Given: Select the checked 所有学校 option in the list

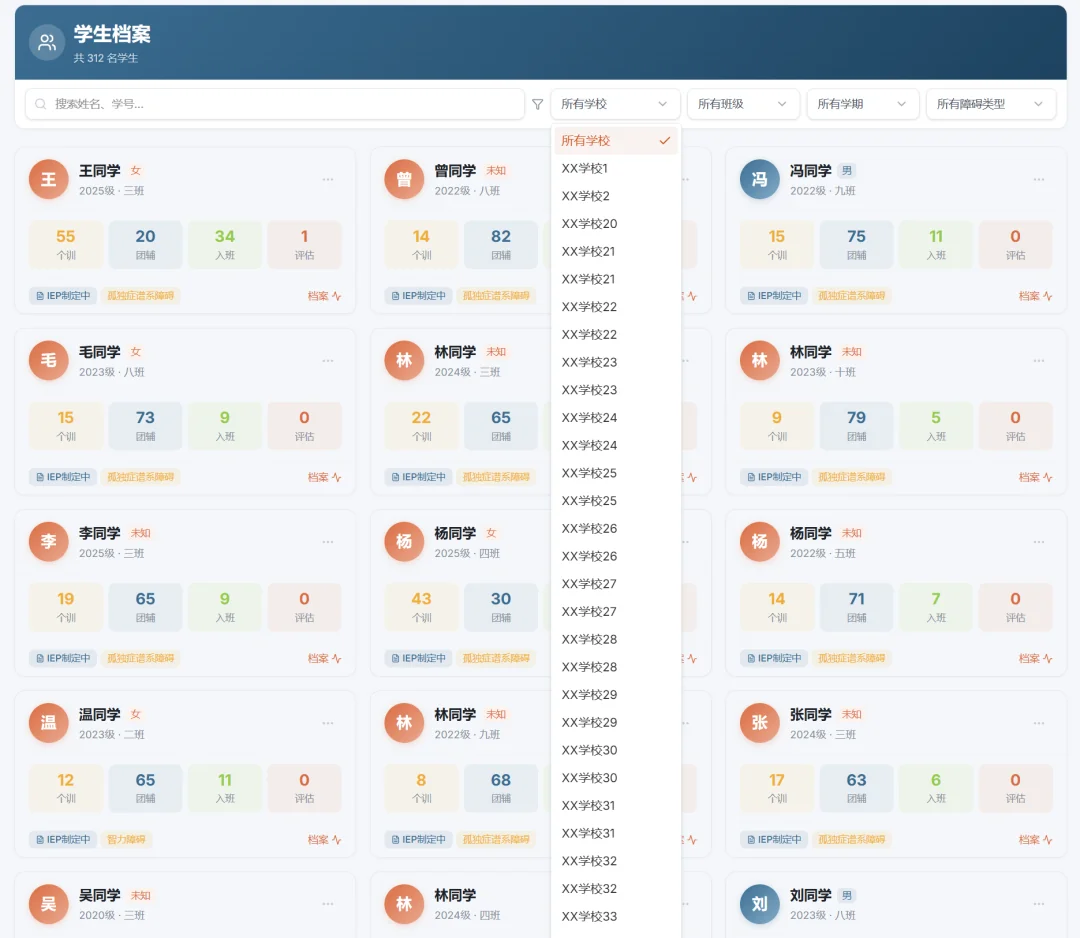Looking at the screenshot, I should pyautogui.click(x=616, y=140).
